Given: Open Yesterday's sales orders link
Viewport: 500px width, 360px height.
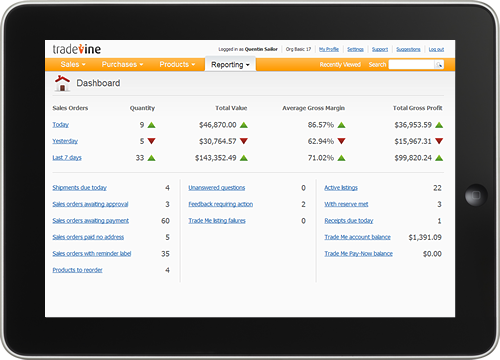Looking at the screenshot, I should coord(65,141).
